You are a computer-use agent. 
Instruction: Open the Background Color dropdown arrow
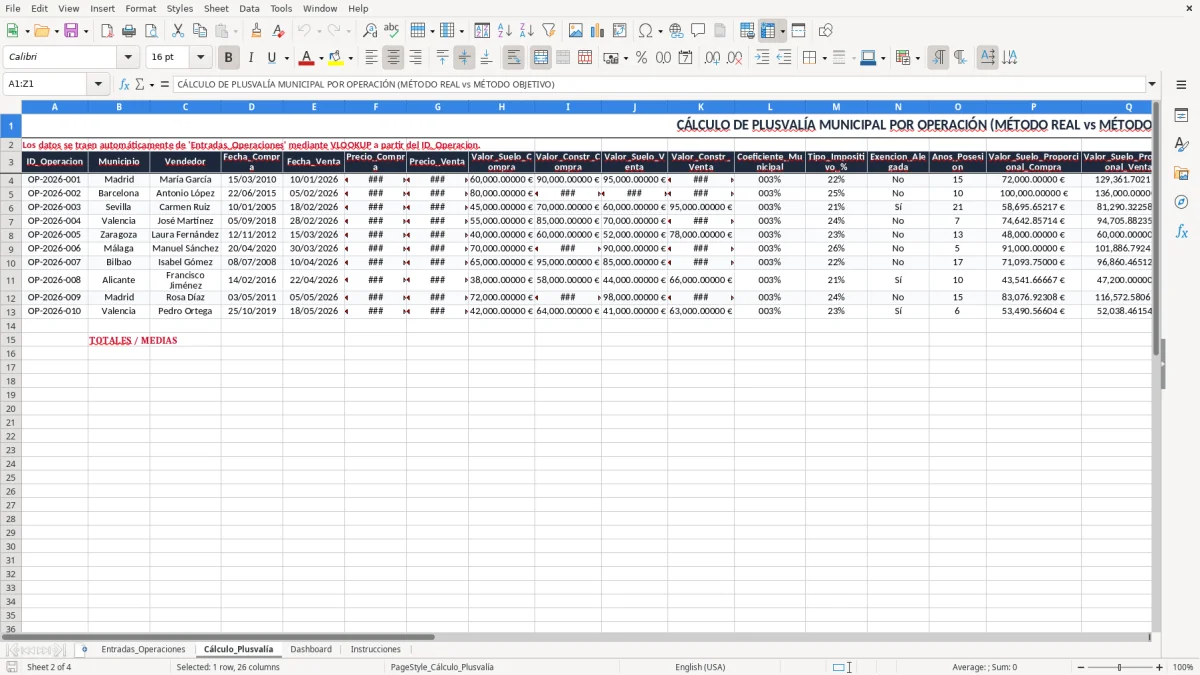coord(350,58)
